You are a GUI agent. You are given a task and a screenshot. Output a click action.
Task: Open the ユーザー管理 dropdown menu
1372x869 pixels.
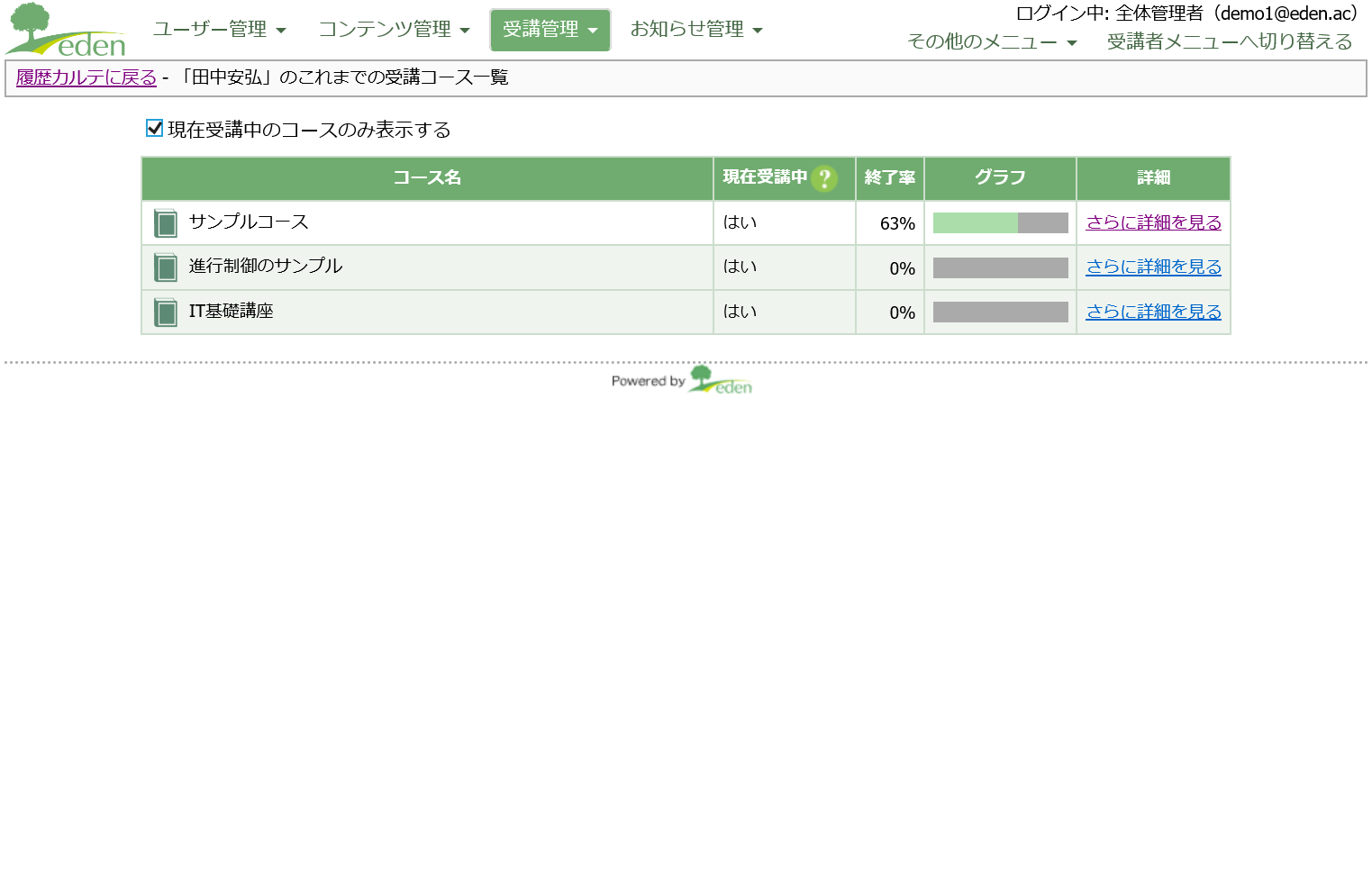219,30
